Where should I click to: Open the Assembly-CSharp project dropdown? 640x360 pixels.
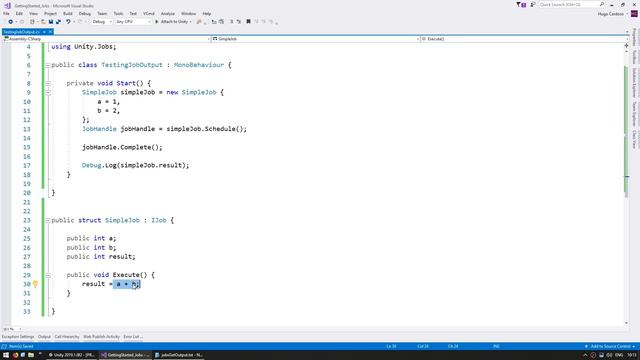[106, 39]
